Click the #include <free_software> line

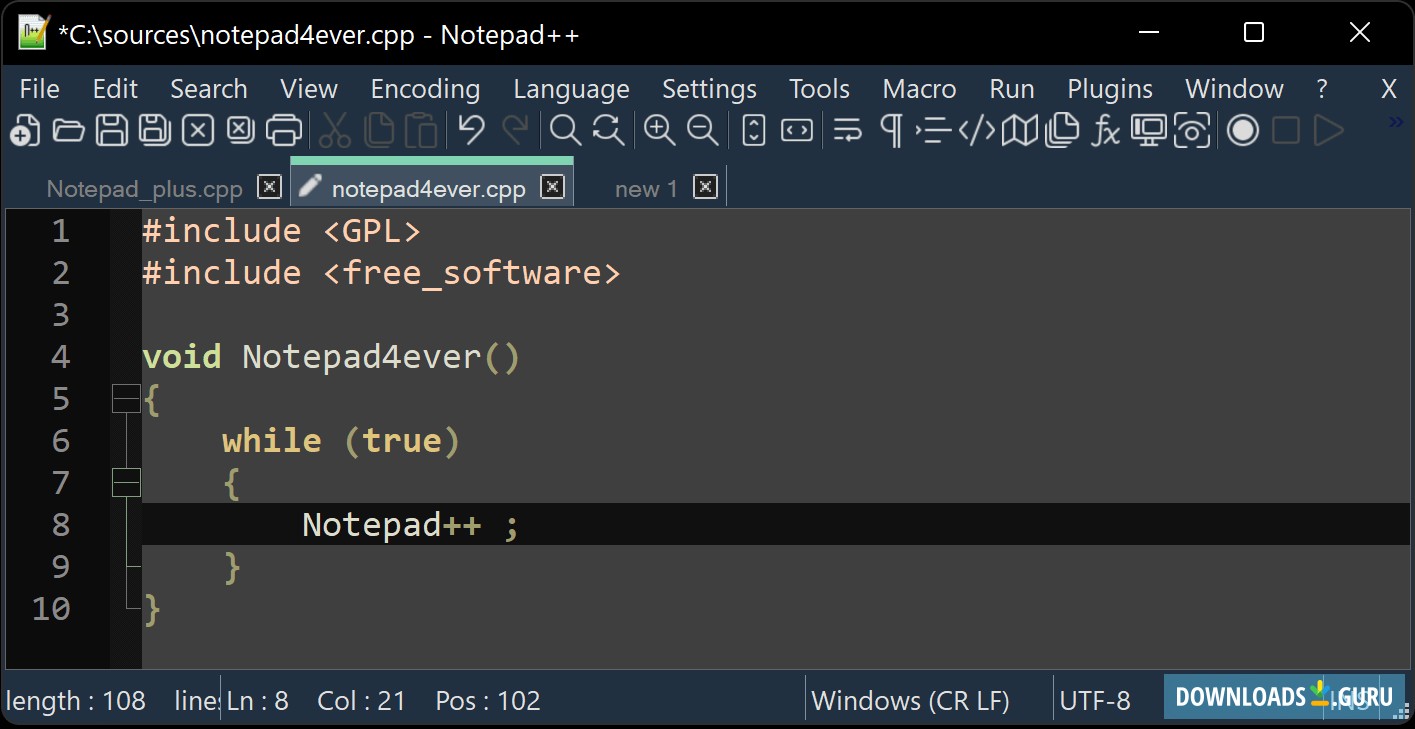click(381, 273)
